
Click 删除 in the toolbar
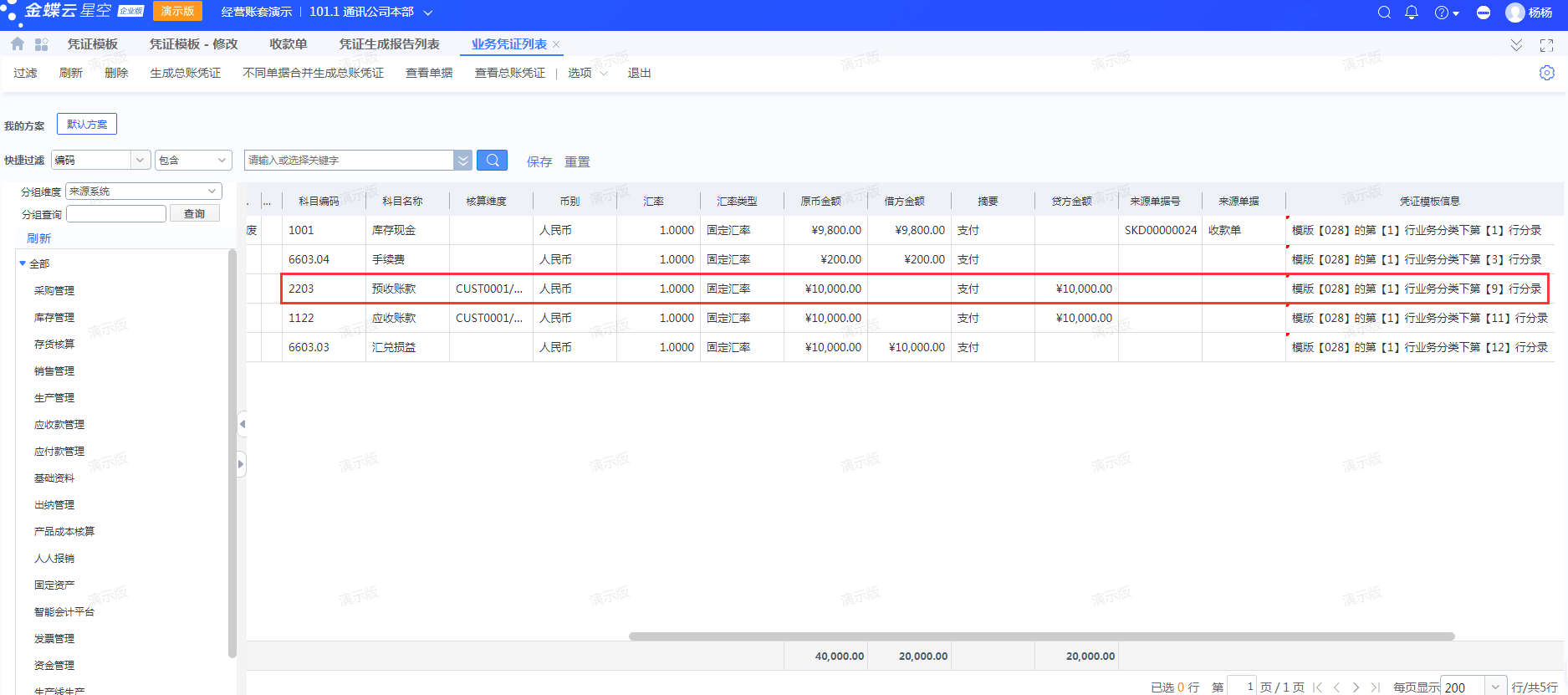pyautogui.click(x=116, y=73)
